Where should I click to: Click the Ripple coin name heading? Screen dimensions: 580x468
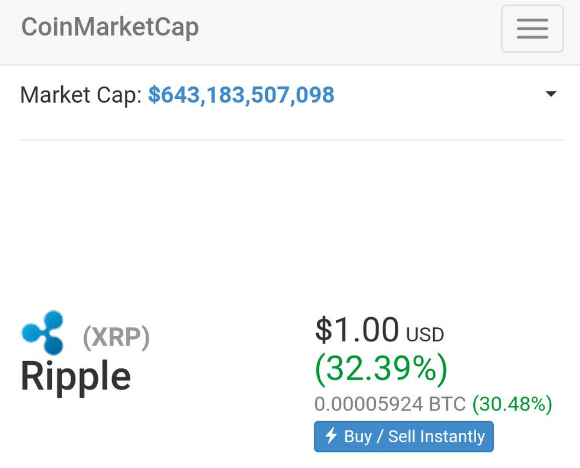tap(75, 376)
